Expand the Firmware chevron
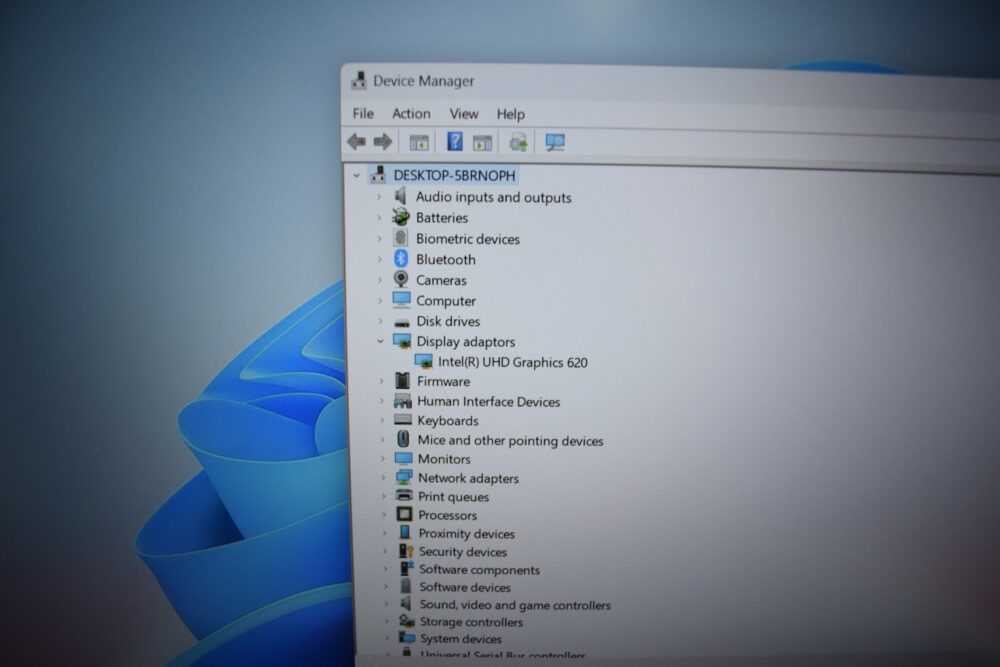Image resolution: width=1000 pixels, height=667 pixels. [381, 381]
